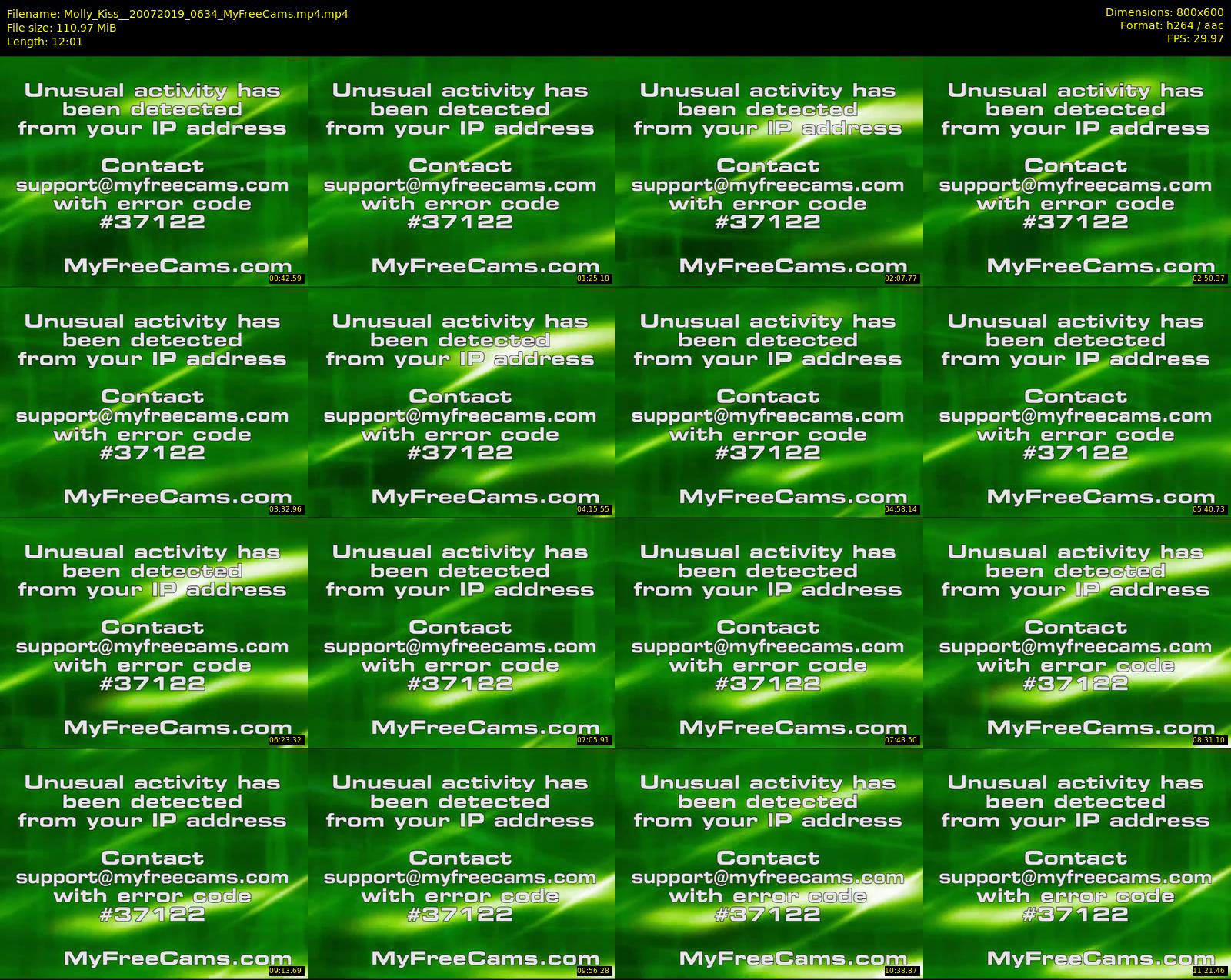Click the thumbnail frame at 02:50.37
This screenshot has height=980, width=1231.
tap(1077, 171)
